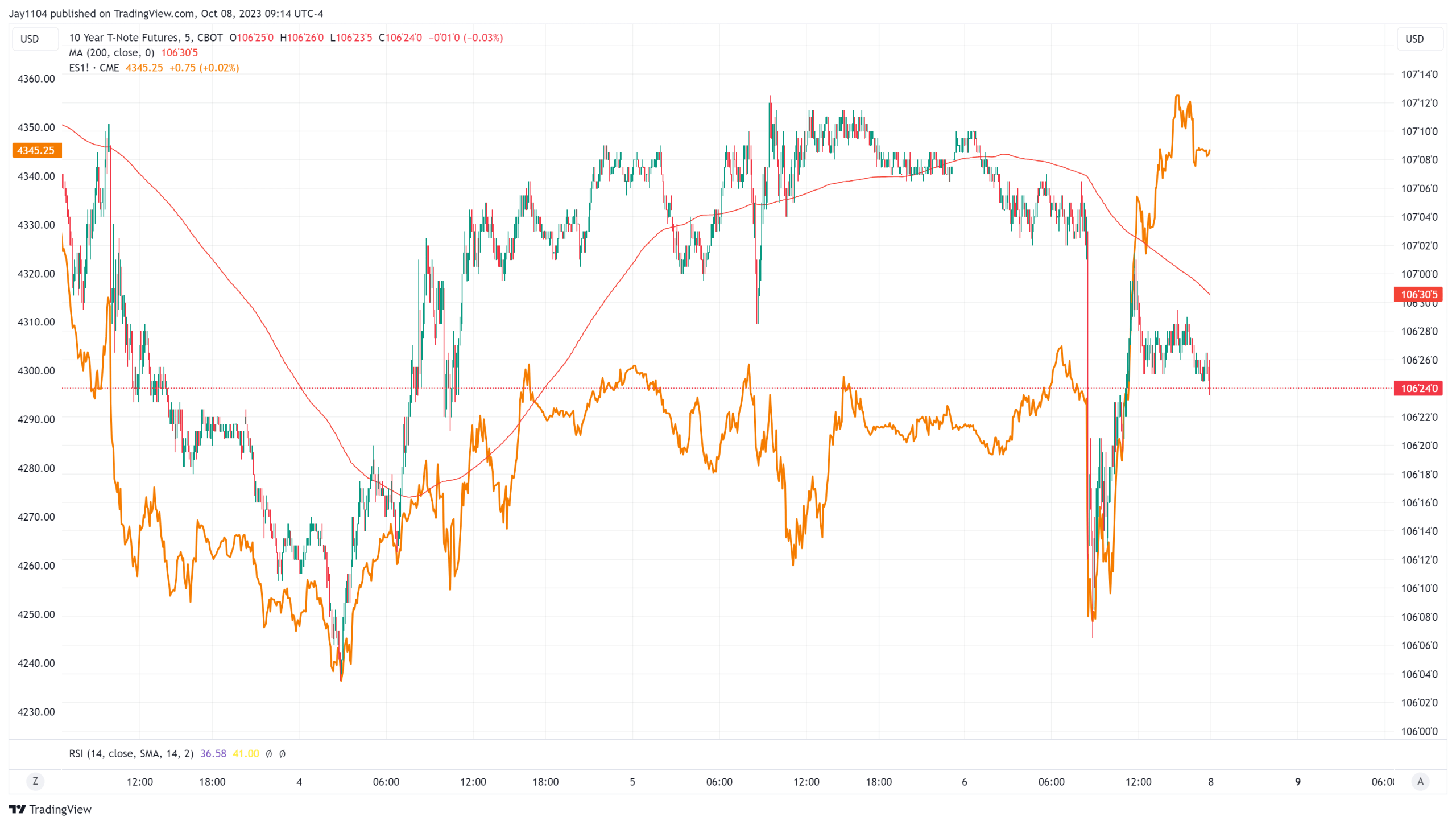The image size is (1456, 825).
Task: Select the MA (200, close, 0) legend
Action: coord(111,52)
